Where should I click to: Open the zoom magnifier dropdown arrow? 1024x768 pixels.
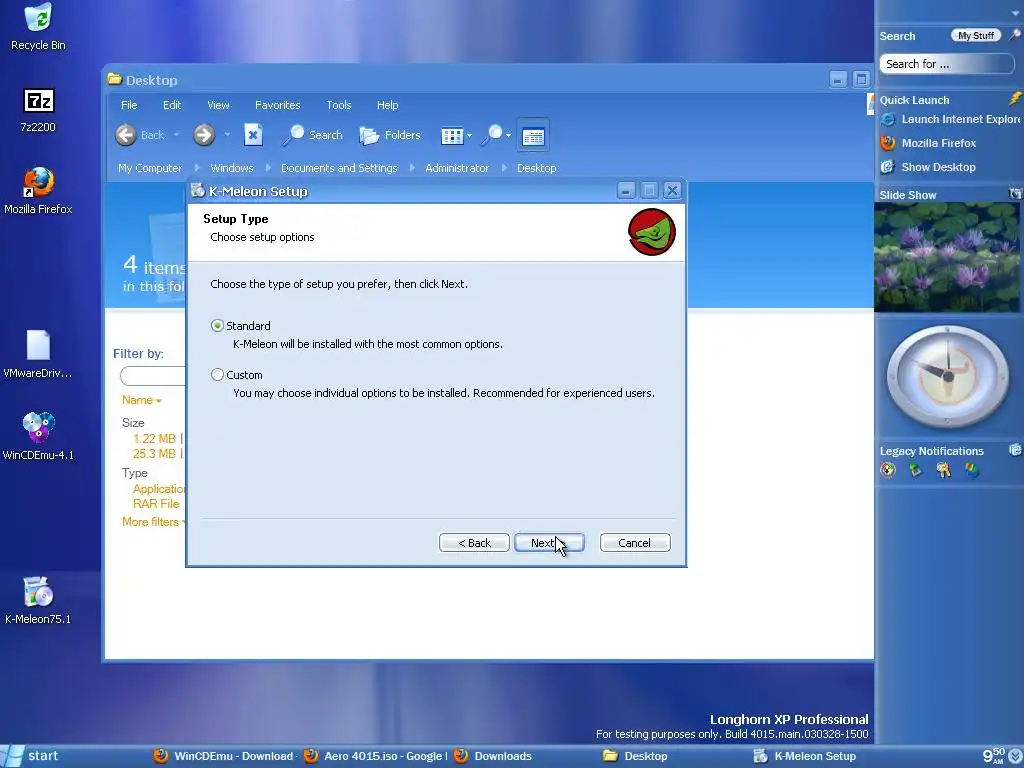point(508,136)
